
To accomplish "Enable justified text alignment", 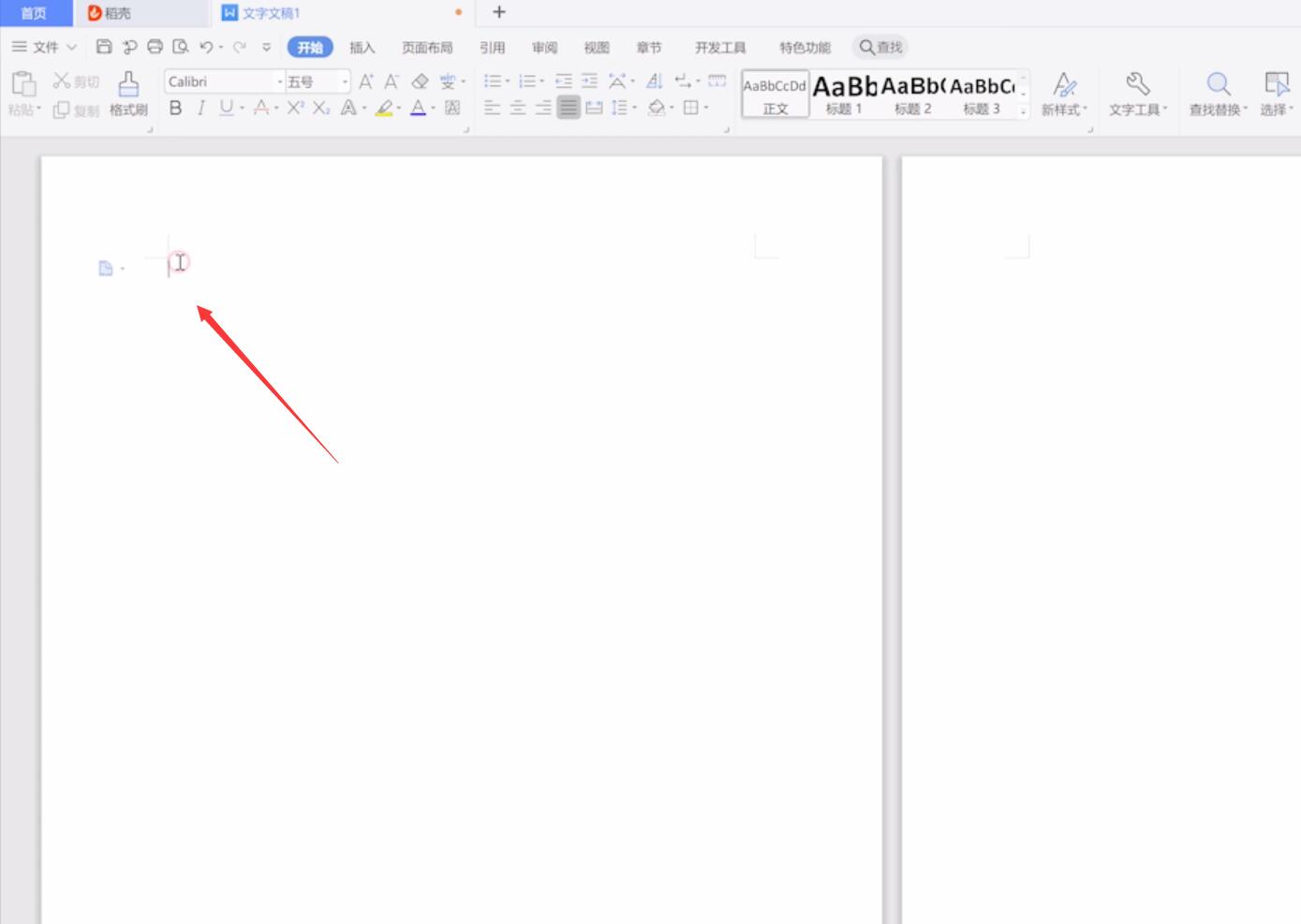I will pyautogui.click(x=569, y=108).
